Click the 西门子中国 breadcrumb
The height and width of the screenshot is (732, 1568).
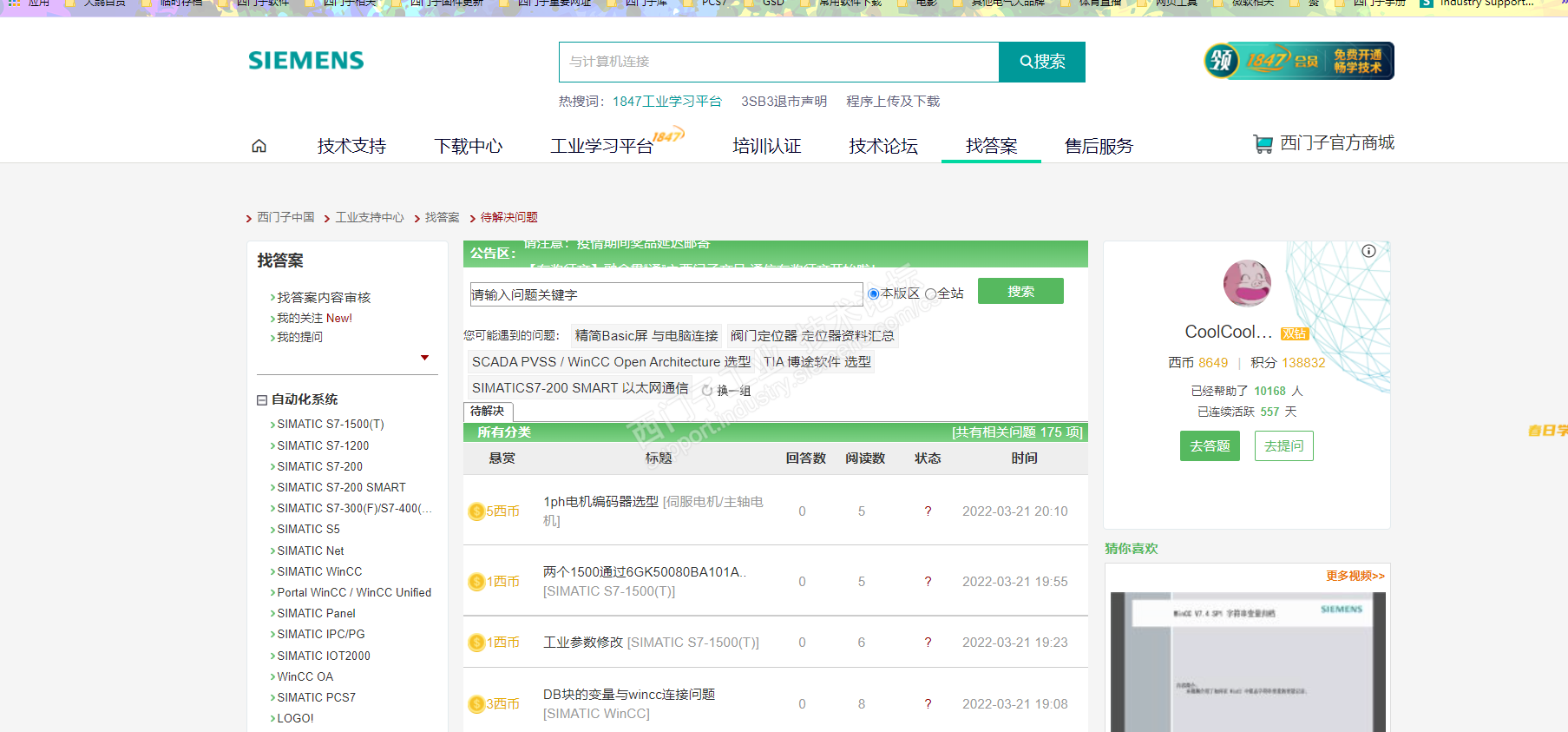click(x=285, y=217)
